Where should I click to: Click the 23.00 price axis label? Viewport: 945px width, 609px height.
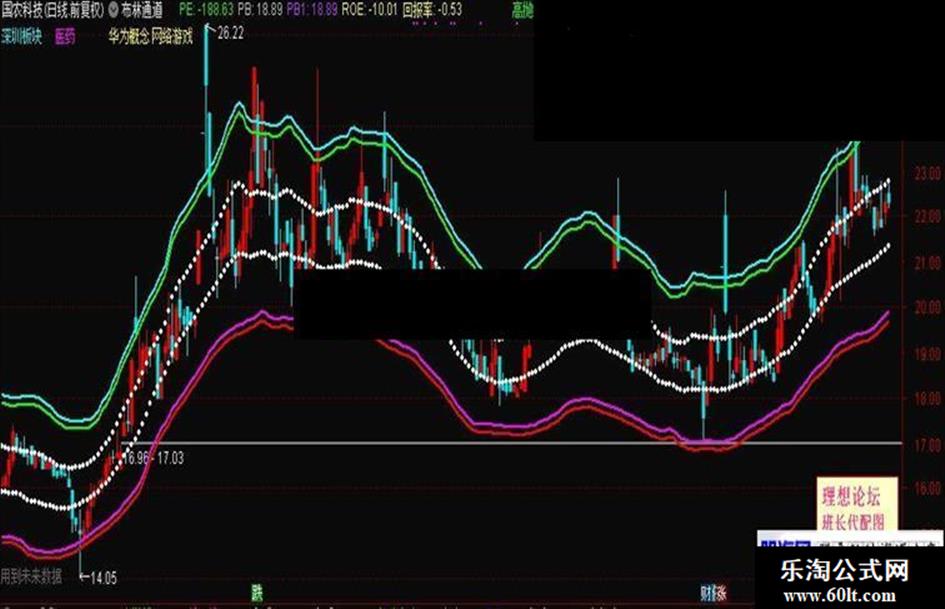(x=927, y=174)
